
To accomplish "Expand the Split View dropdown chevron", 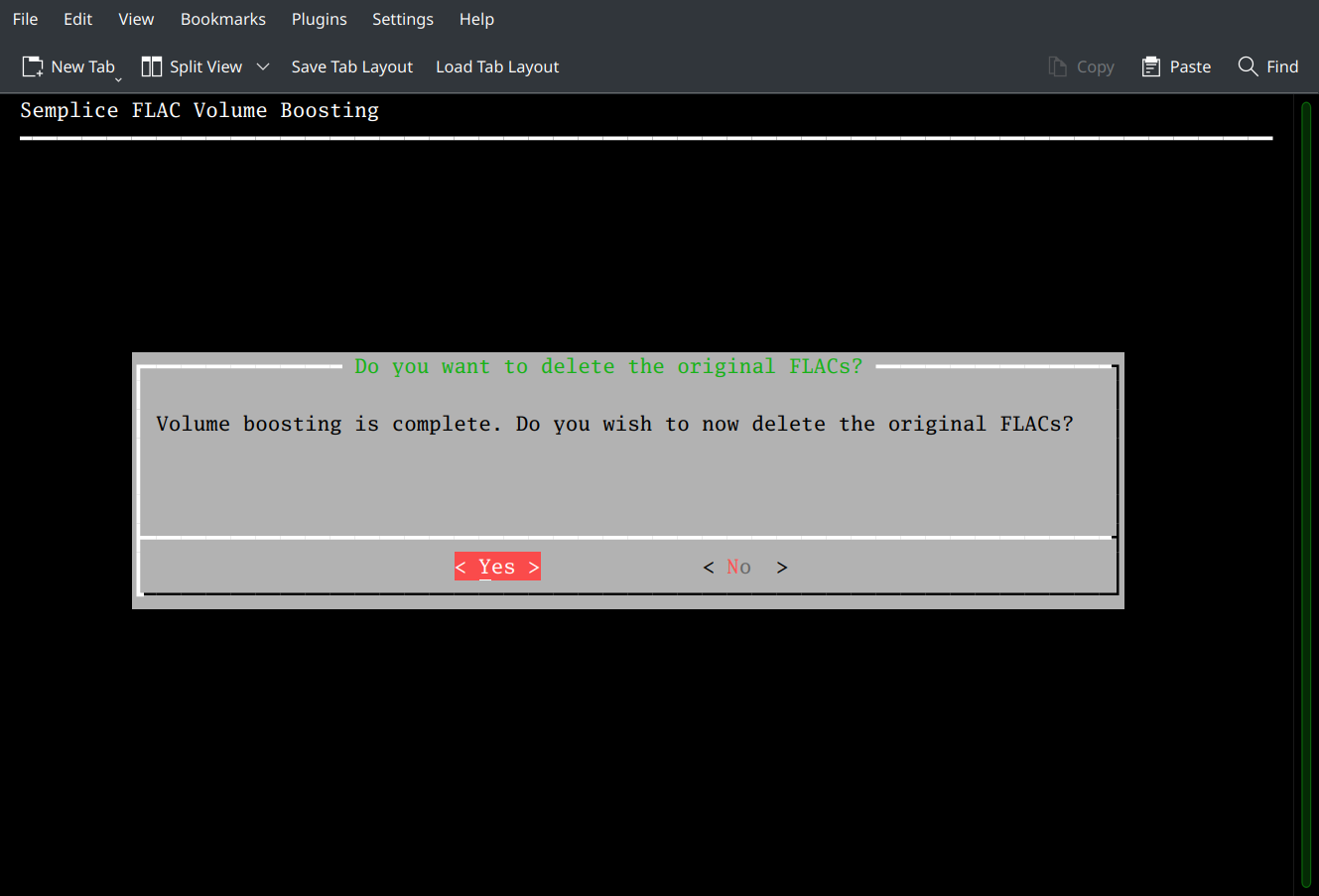I will point(263,66).
